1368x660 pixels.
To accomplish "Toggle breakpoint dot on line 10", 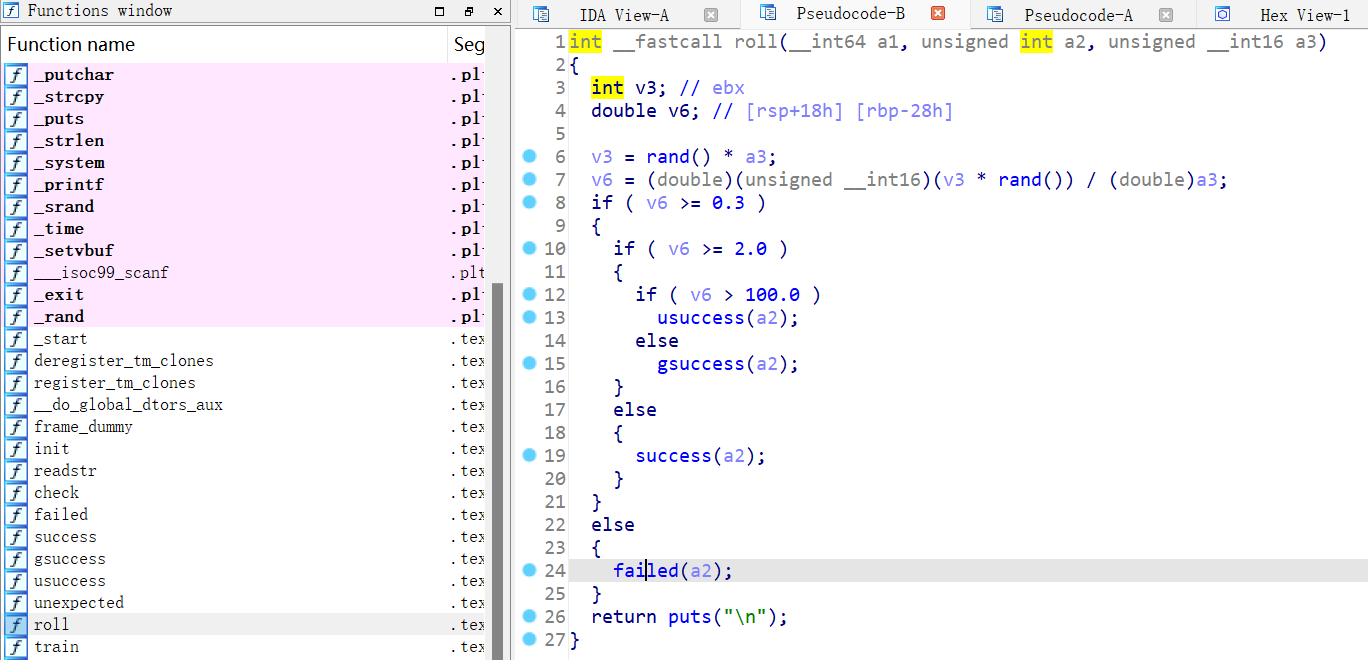I will click(x=529, y=248).
